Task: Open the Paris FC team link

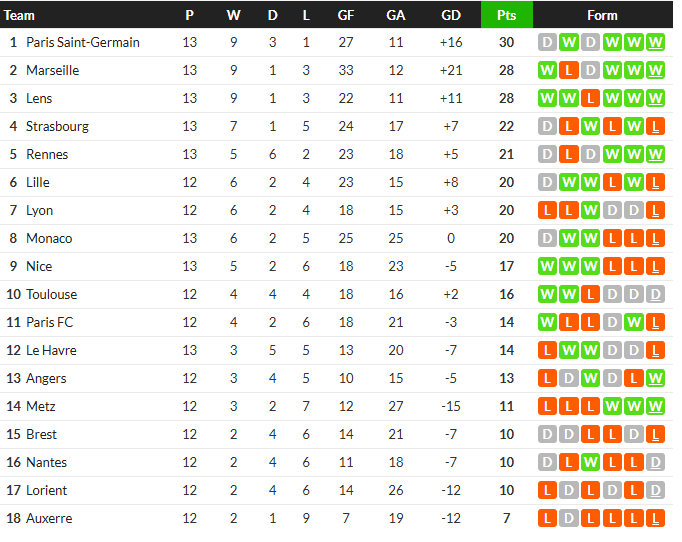Action: coord(49,322)
